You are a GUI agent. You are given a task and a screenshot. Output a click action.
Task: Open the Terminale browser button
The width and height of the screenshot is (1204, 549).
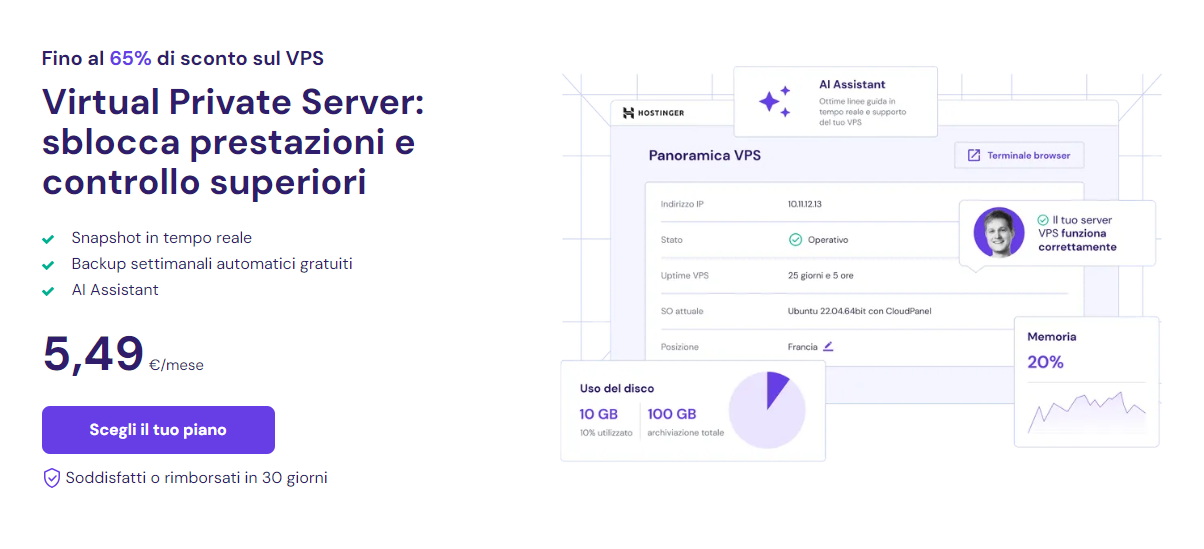[x=1019, y=156]
